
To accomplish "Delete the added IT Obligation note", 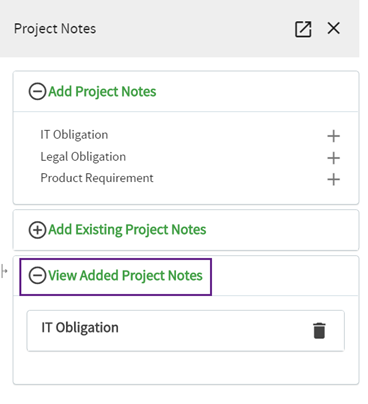I will click(x=319, y=331).
